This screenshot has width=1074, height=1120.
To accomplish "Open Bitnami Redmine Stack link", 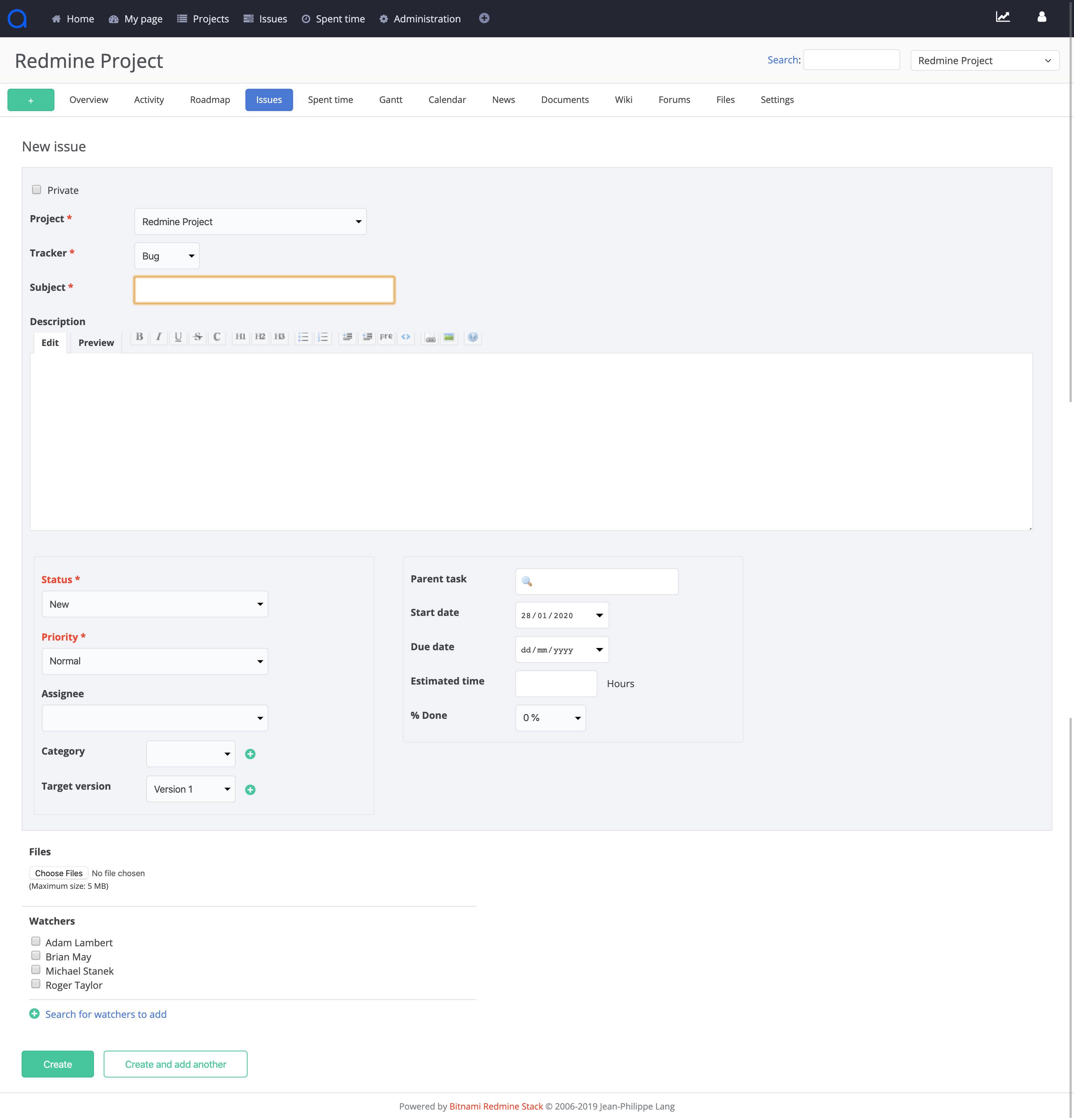I will 496,1106.
